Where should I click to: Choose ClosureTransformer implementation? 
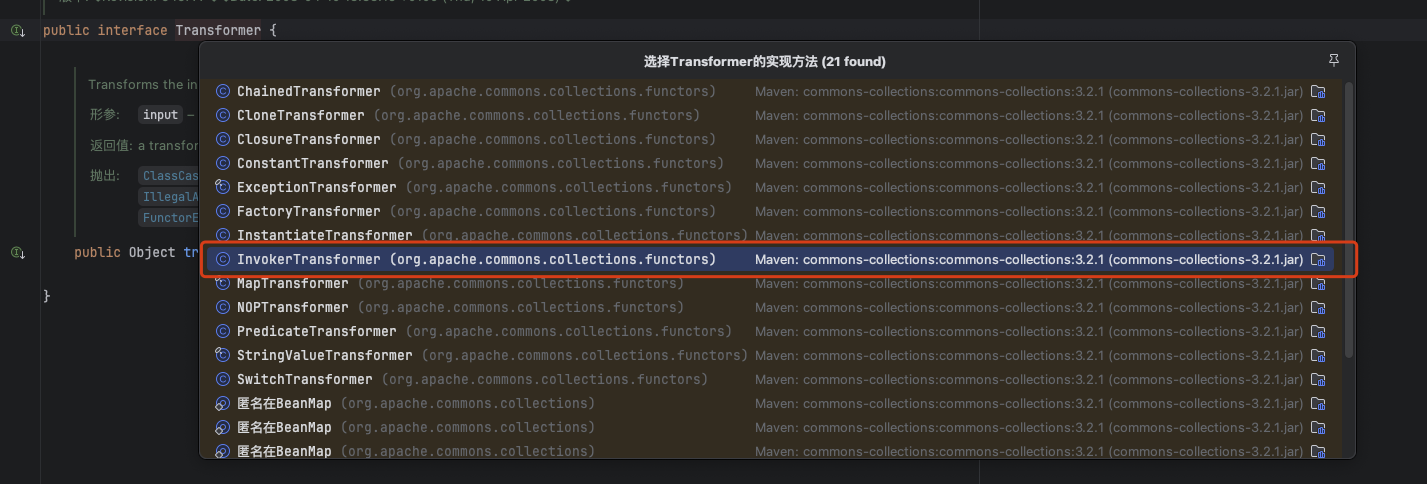[x=308, y=139]
